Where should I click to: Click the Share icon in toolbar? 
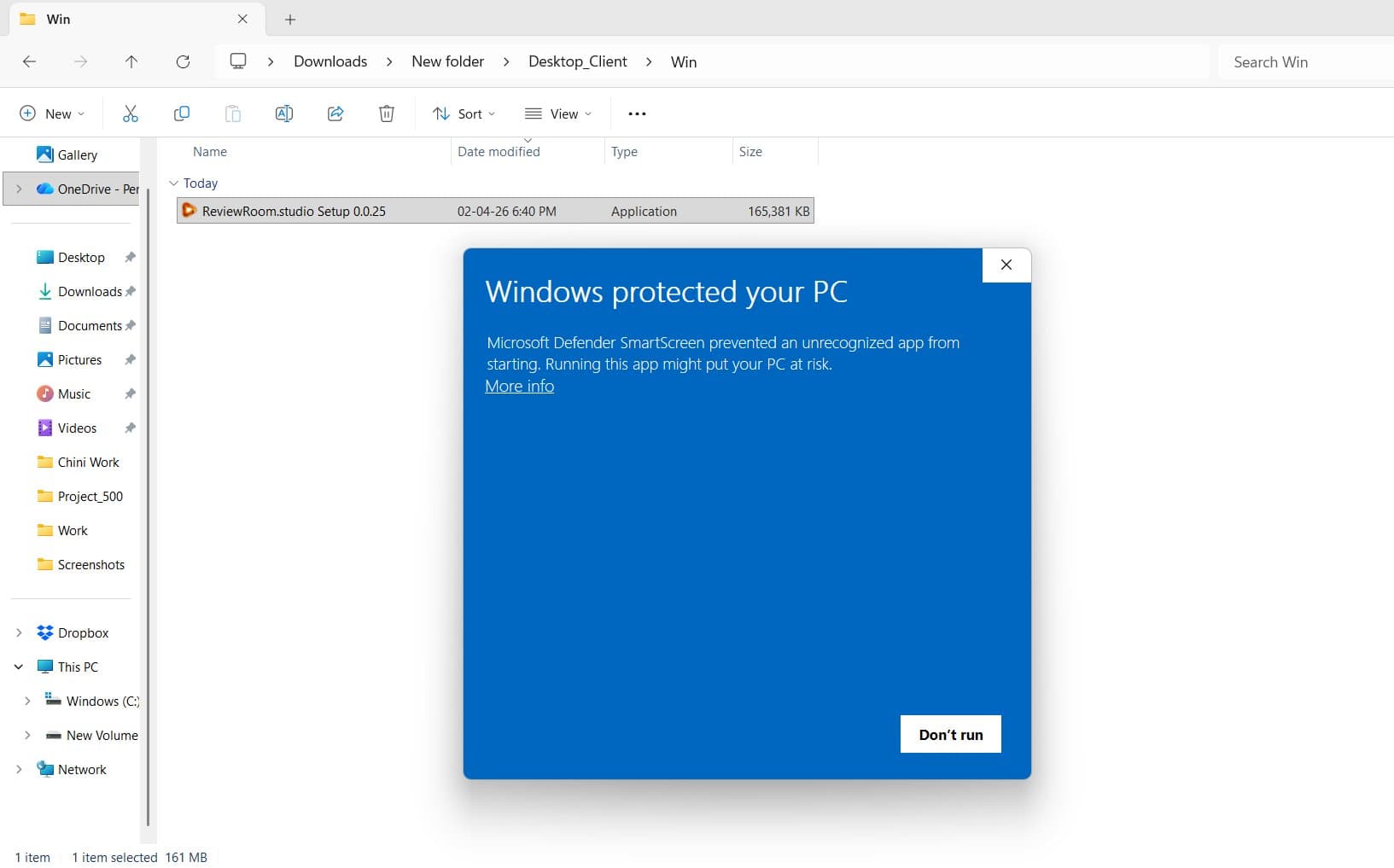pyautogui.click(x=335, y=114)
